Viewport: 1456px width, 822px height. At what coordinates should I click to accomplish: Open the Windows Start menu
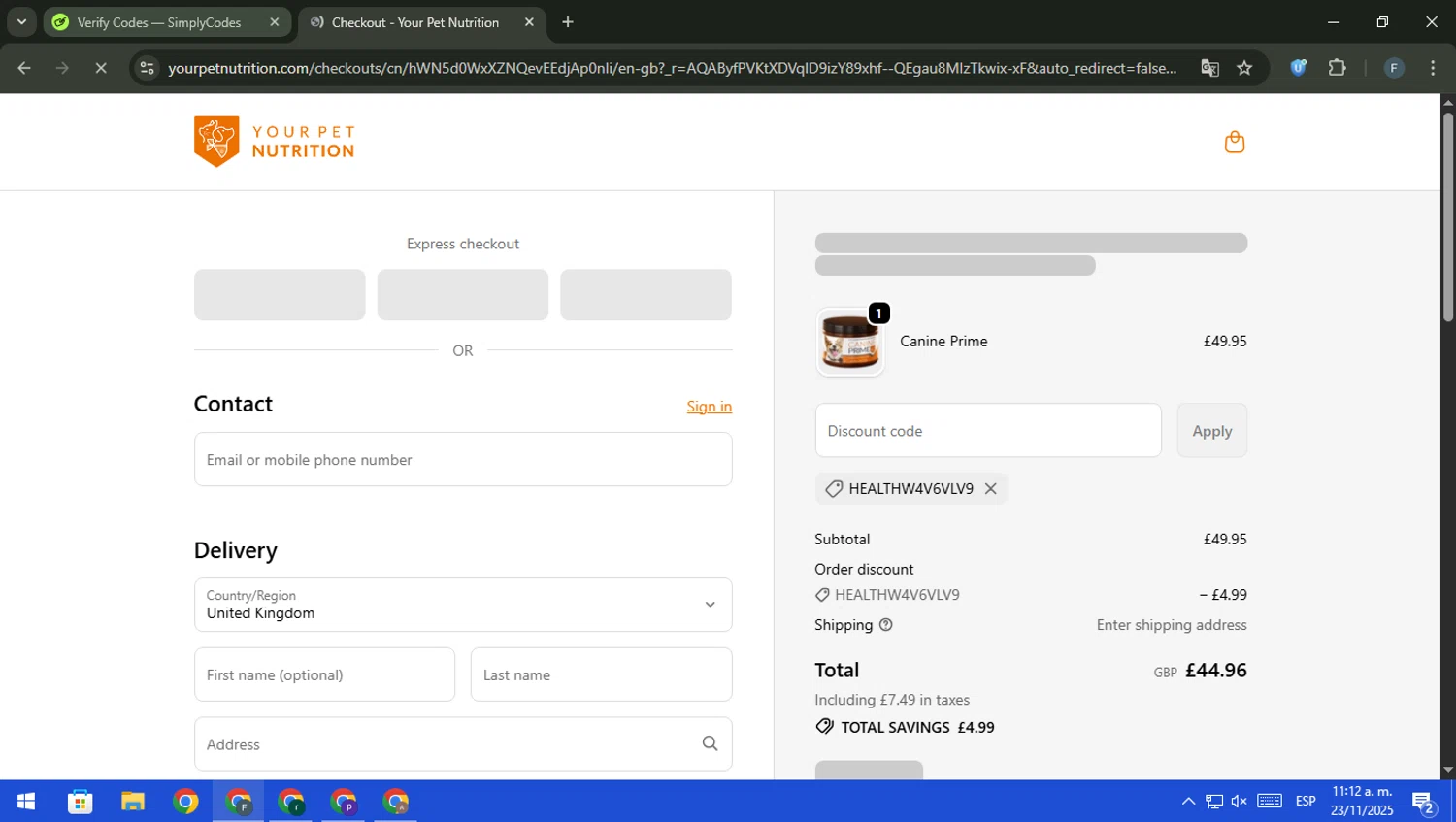tap(26, 802)
